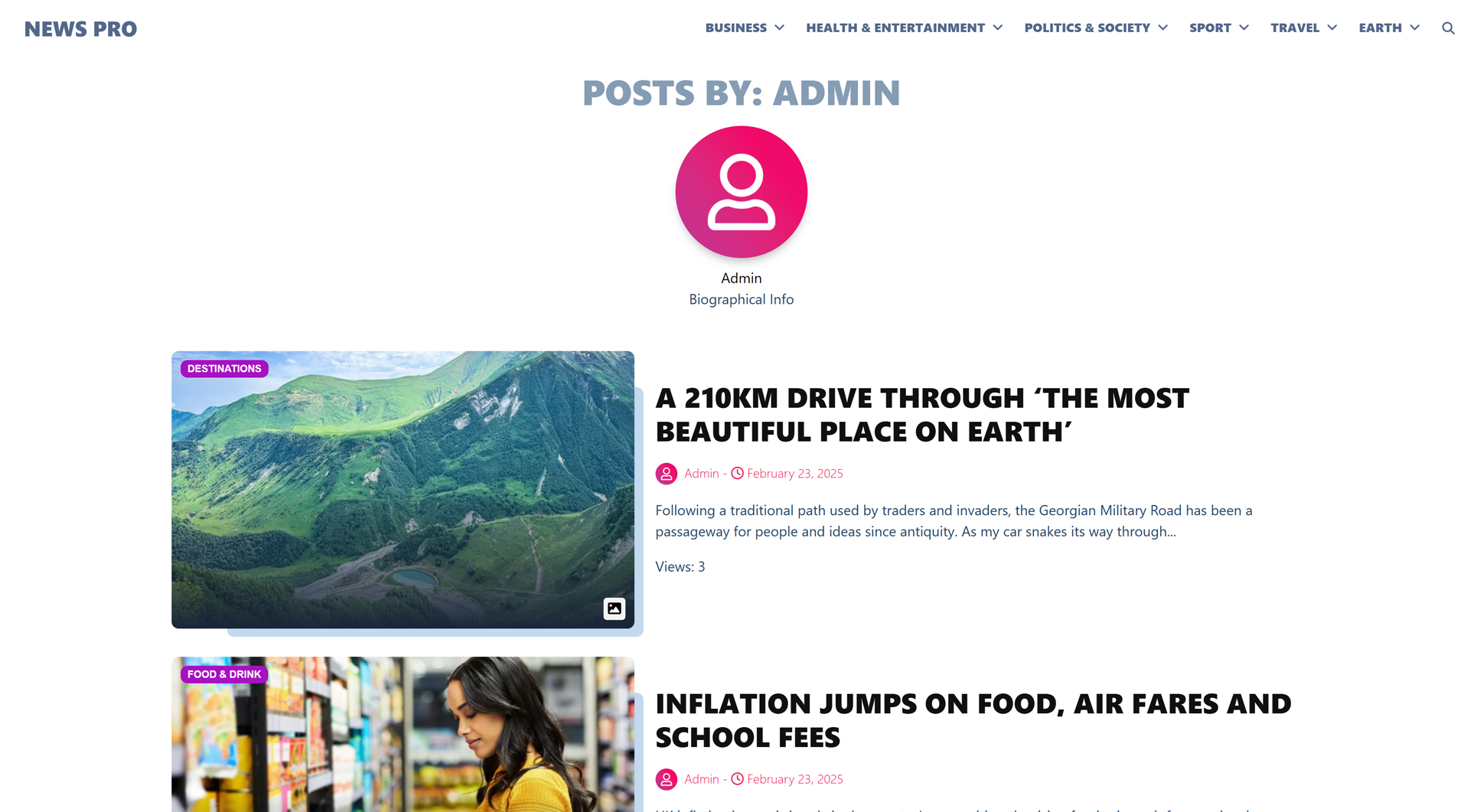Click the small author avatar beside the first post's Admin link
Image resolution: width=1477 pixels, height=812 pixels.
click(x=666, y=474)
